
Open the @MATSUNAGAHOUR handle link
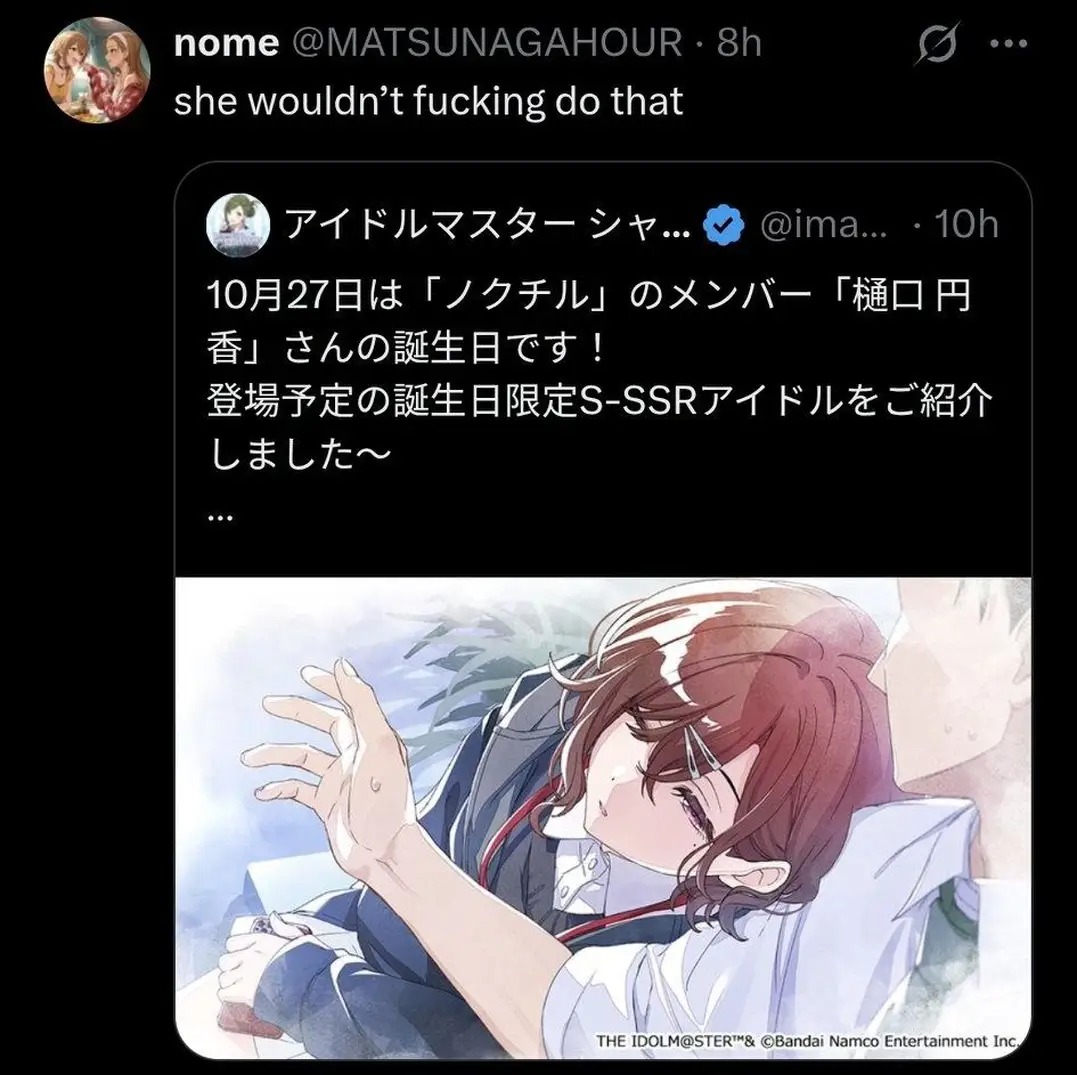coord(488,43)
